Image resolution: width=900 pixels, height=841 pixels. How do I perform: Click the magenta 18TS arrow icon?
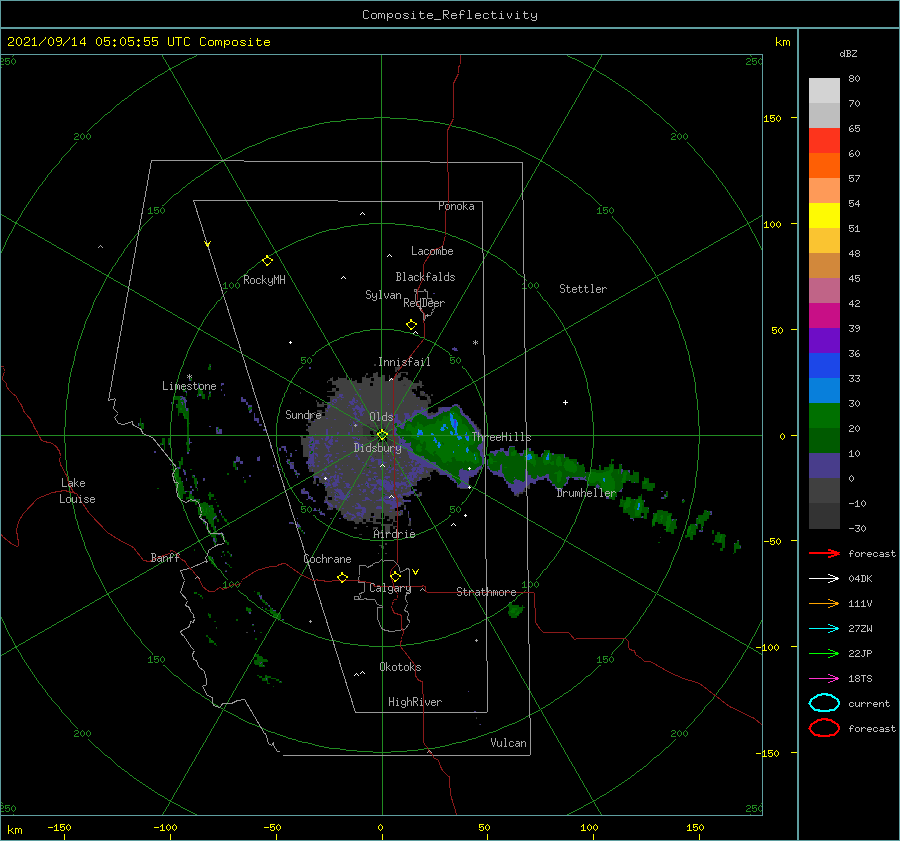824,679
